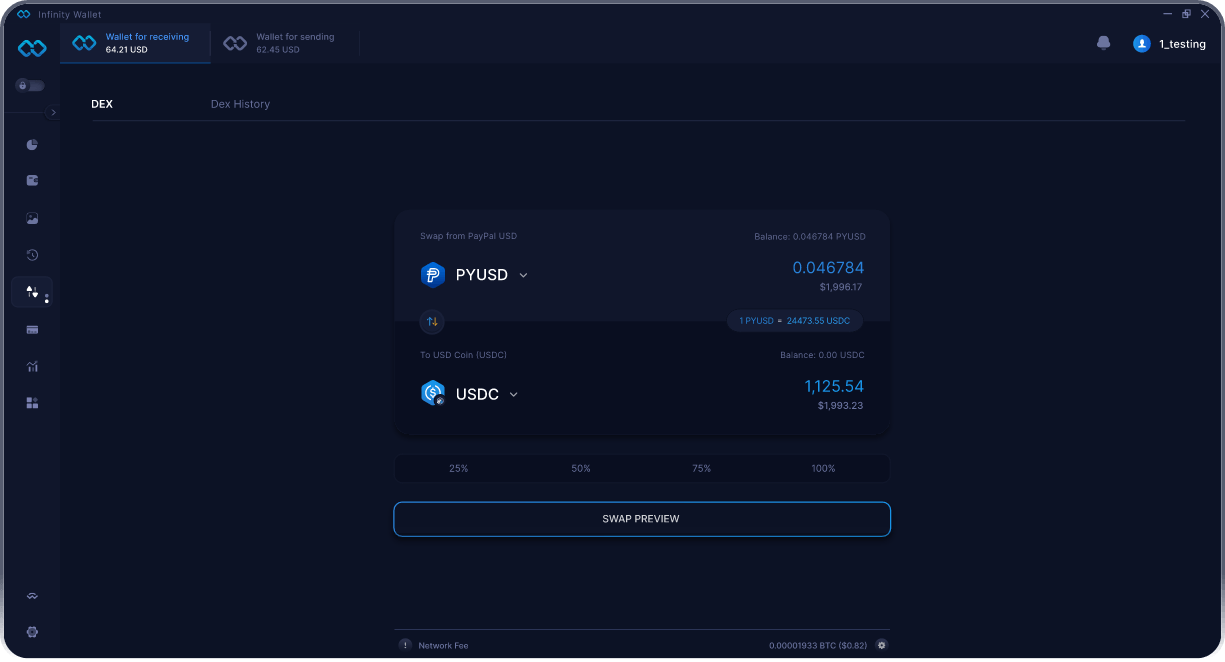1225x662 pixels.
Task: Click Balance: 0.00 USDC text
Action: coord(822,355)
